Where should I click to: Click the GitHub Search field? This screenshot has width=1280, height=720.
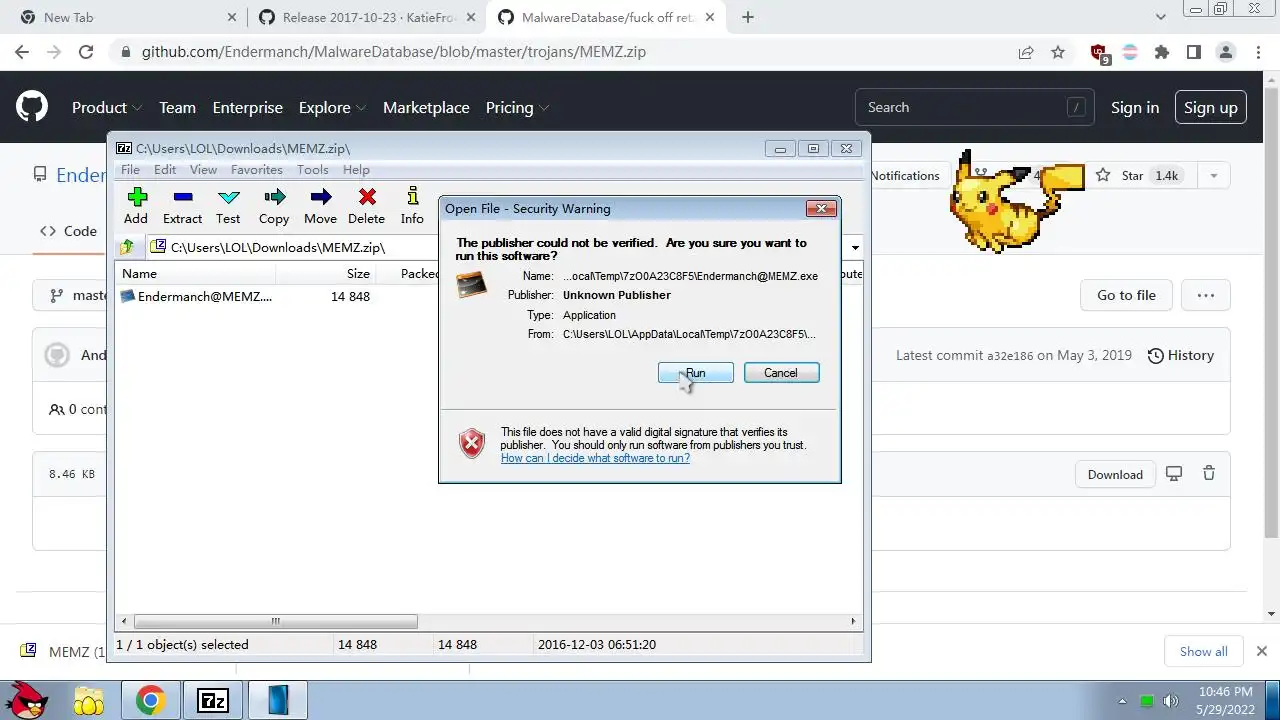[975, 107]
